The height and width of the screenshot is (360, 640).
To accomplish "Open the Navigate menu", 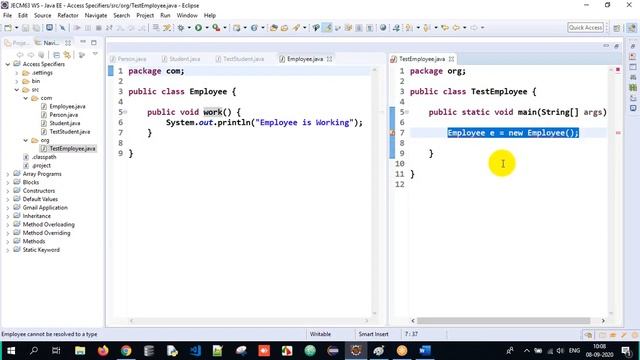I will (x=96, y=16).
